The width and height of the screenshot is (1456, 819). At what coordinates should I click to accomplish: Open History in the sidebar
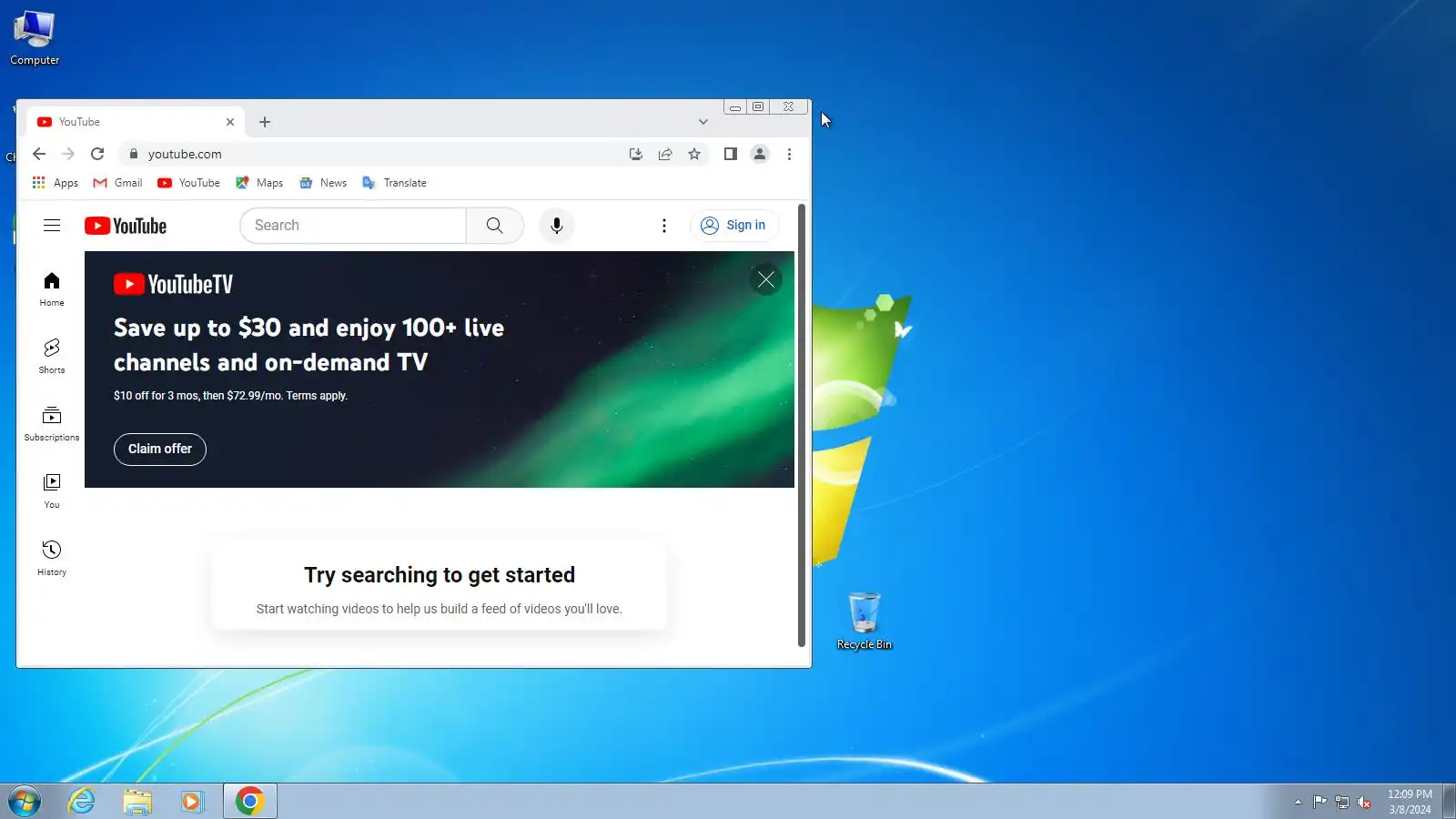52,559
